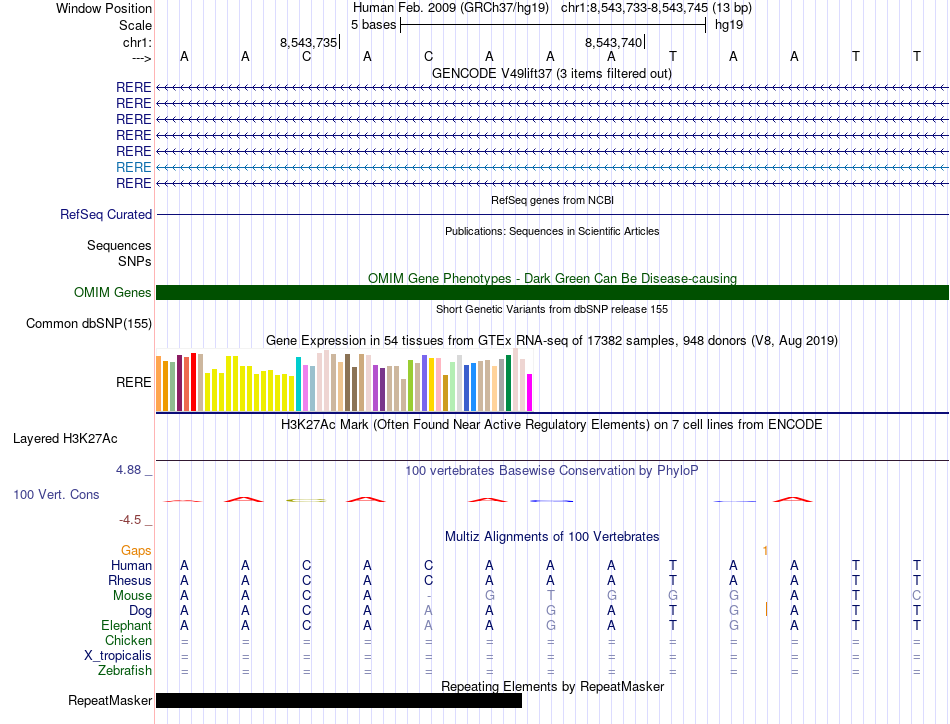This screenshot has width=950, height=724.
Task: Click the Window Position label
Action: tap(104, 8)
